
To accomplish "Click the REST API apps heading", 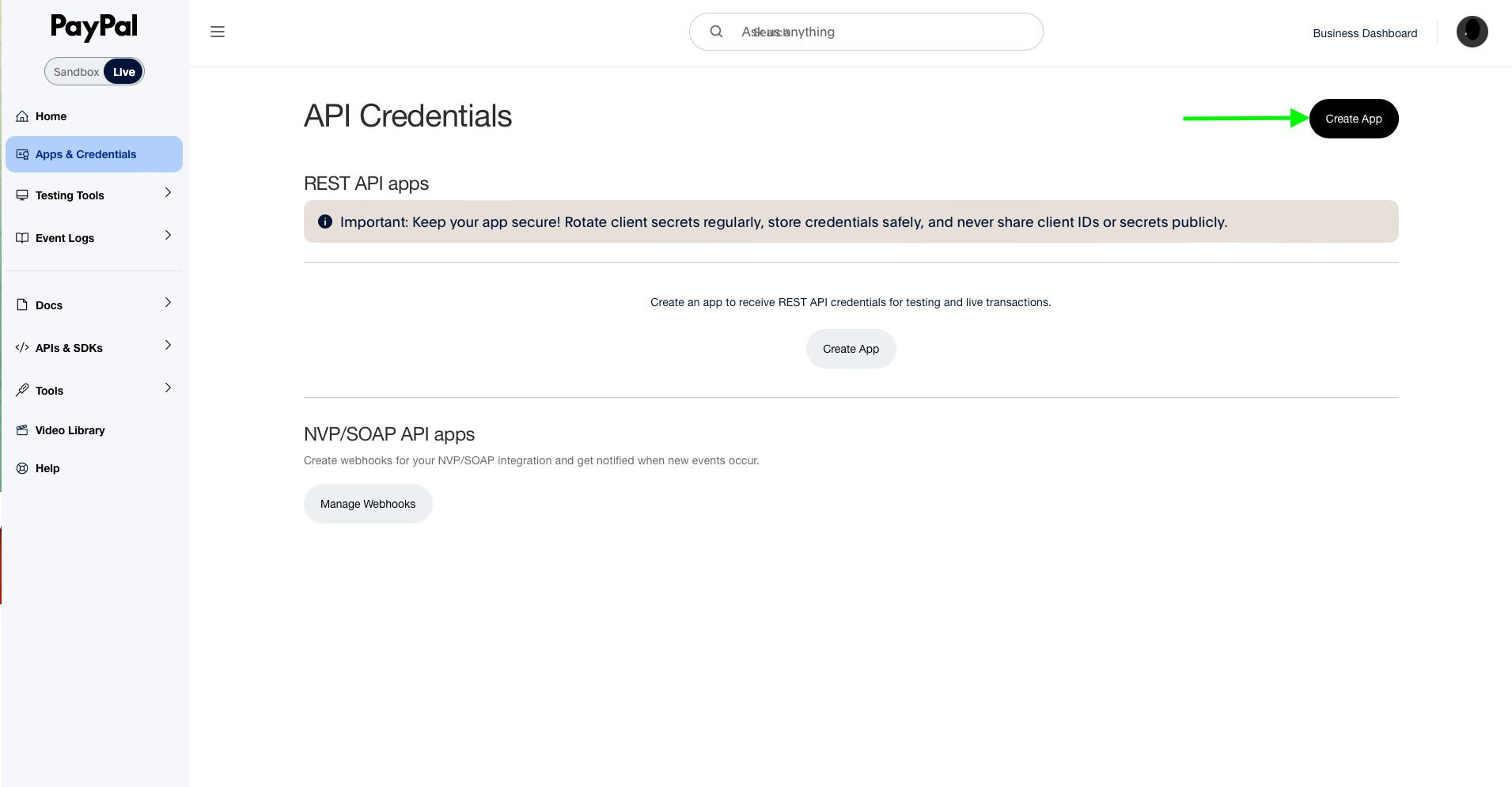I will (x=366, y=184).
